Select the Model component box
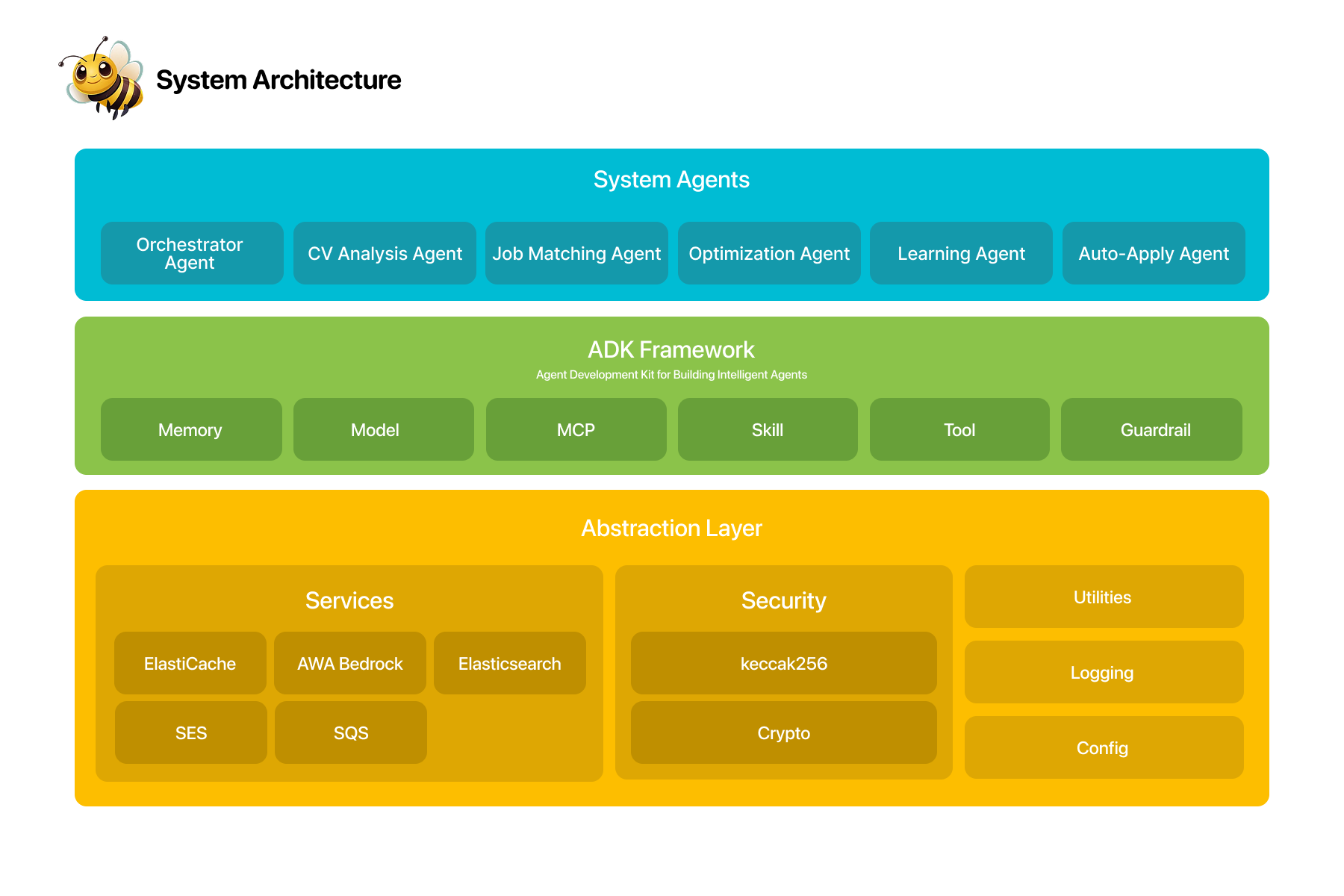 pos(384,429)
